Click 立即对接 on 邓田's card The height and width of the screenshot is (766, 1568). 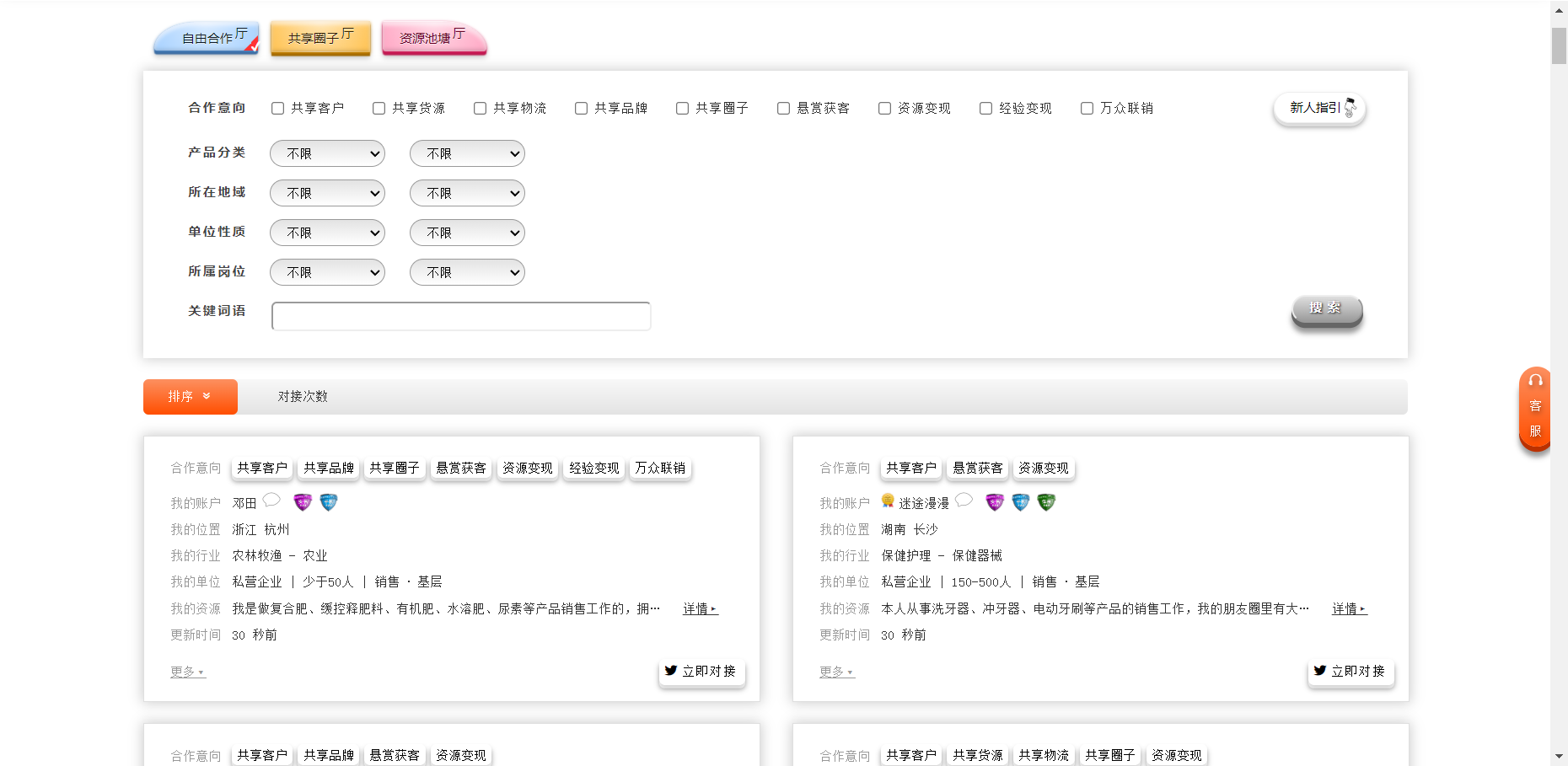701,672
